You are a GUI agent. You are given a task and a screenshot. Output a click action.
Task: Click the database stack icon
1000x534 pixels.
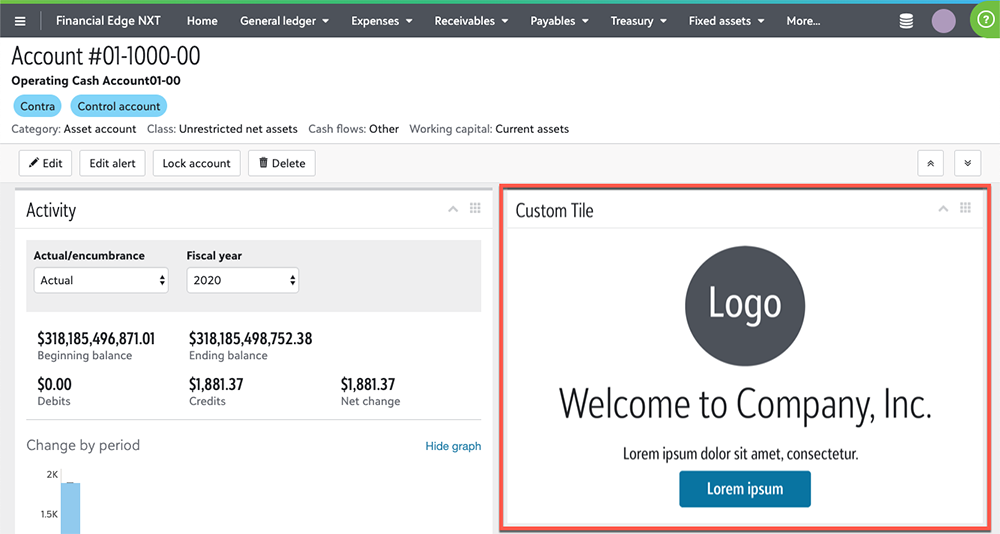(906, 21)
